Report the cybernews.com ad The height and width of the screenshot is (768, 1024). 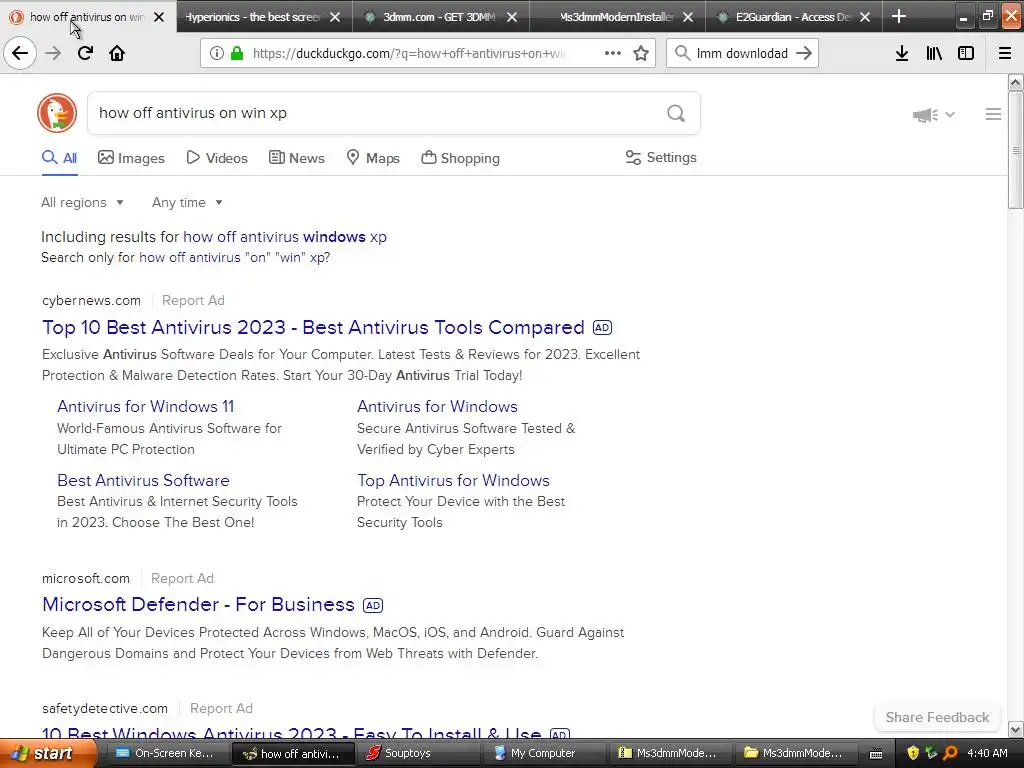click(193, 300)
